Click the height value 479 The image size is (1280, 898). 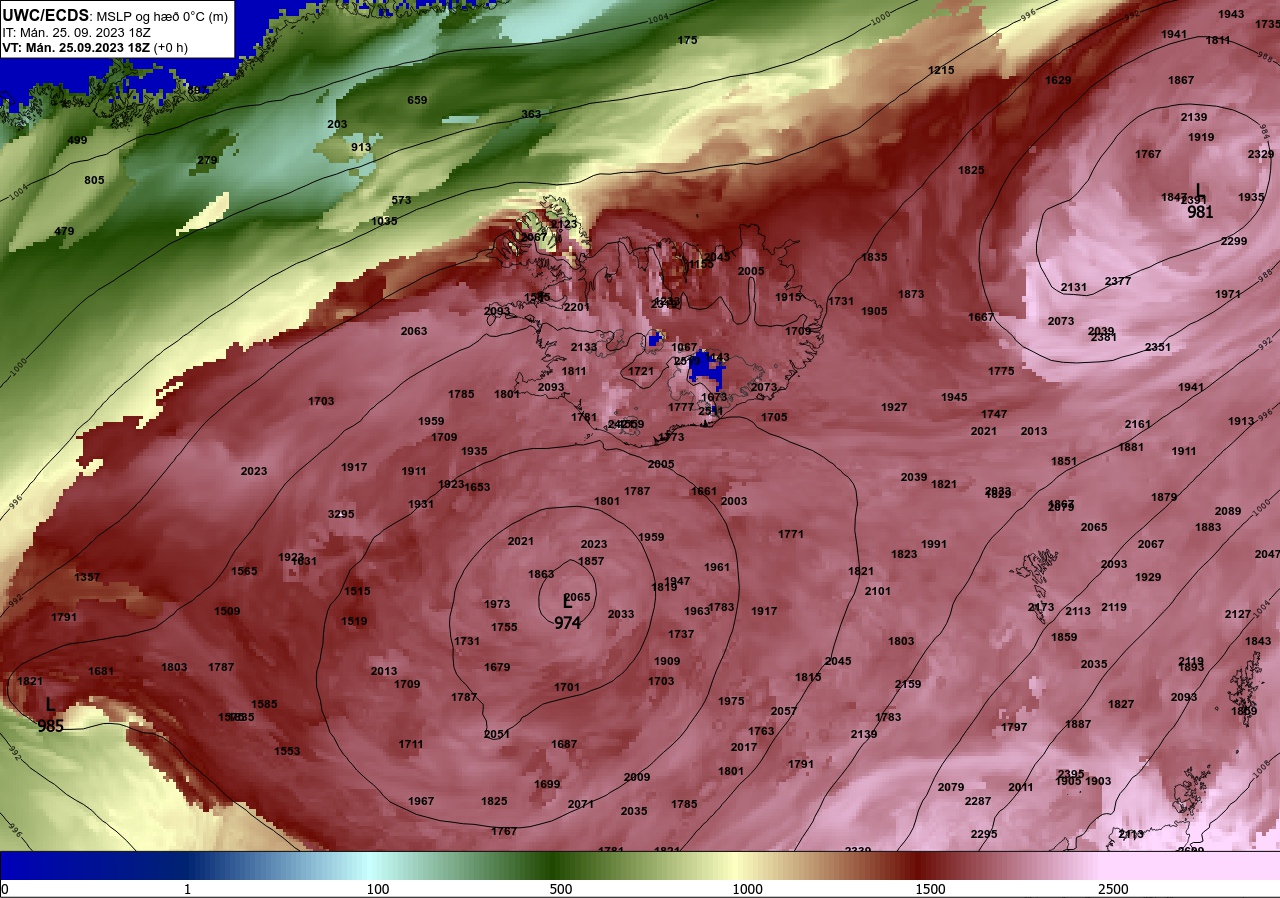coord(64,231)
